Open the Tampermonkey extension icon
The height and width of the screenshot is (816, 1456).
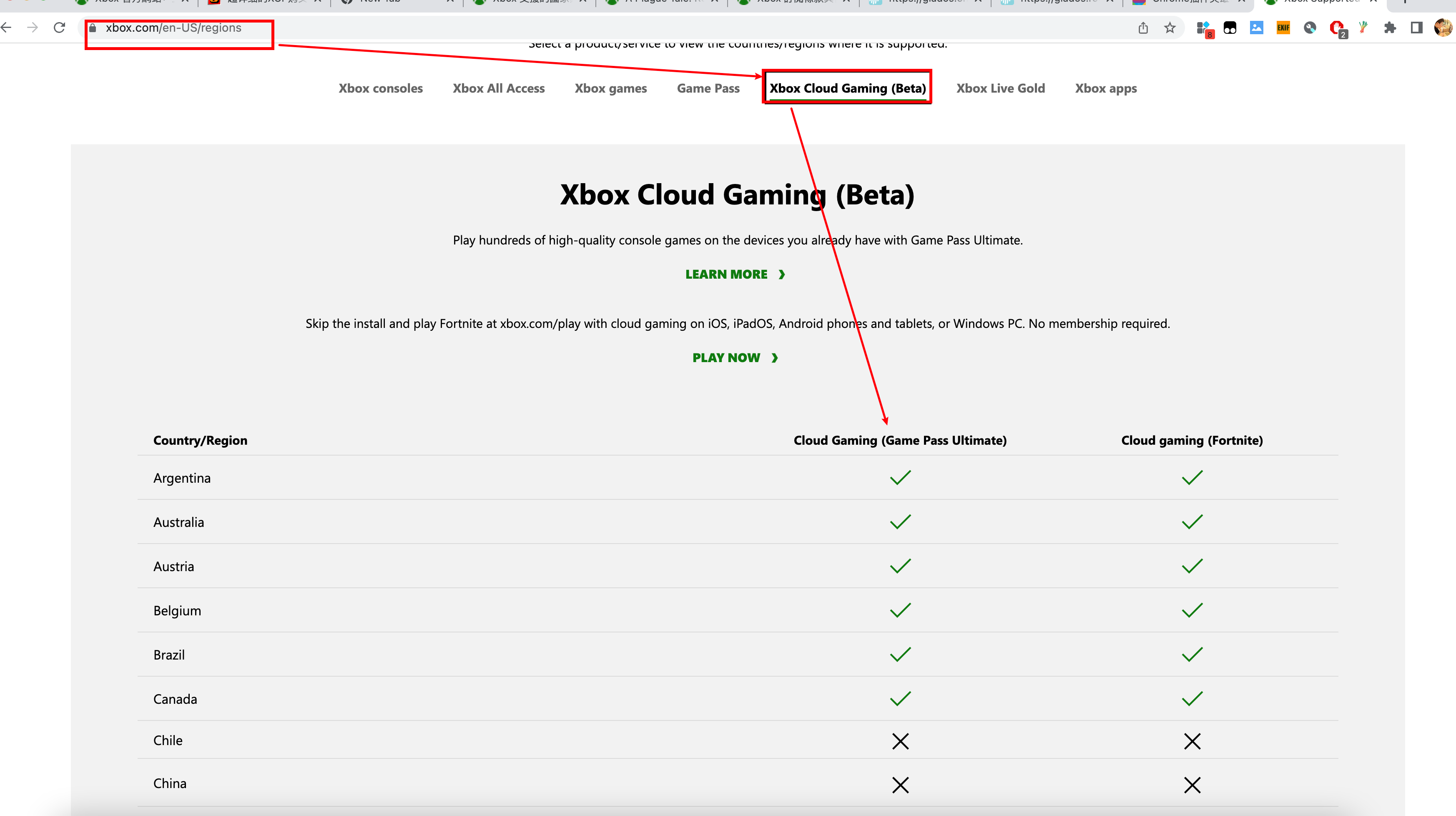(x=1230, y=28)
